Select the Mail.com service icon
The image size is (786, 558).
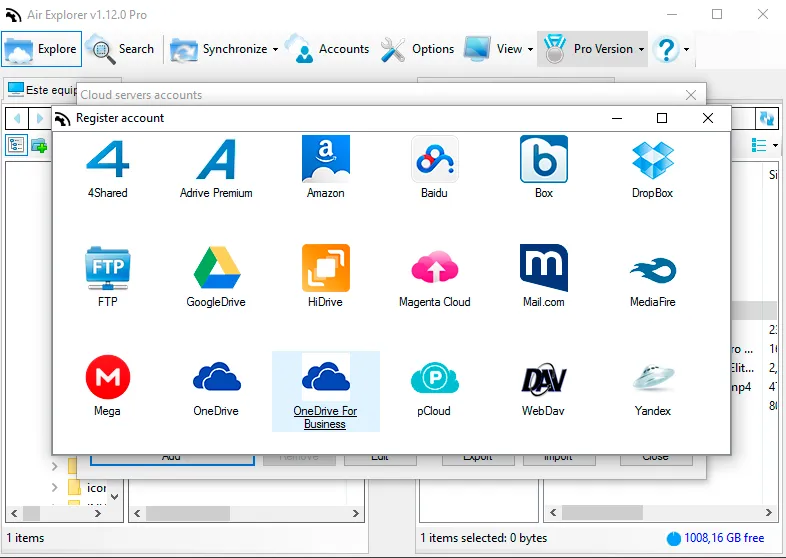pyautogui.click(x=544, y=277)
